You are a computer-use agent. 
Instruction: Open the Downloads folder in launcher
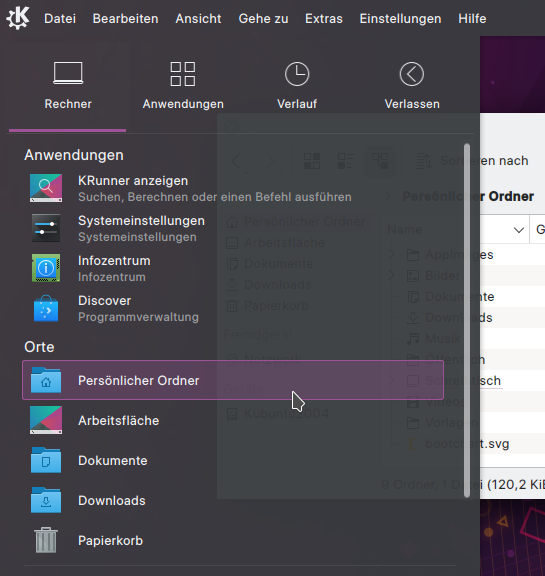pyautogui.click(x=233, y=500)
